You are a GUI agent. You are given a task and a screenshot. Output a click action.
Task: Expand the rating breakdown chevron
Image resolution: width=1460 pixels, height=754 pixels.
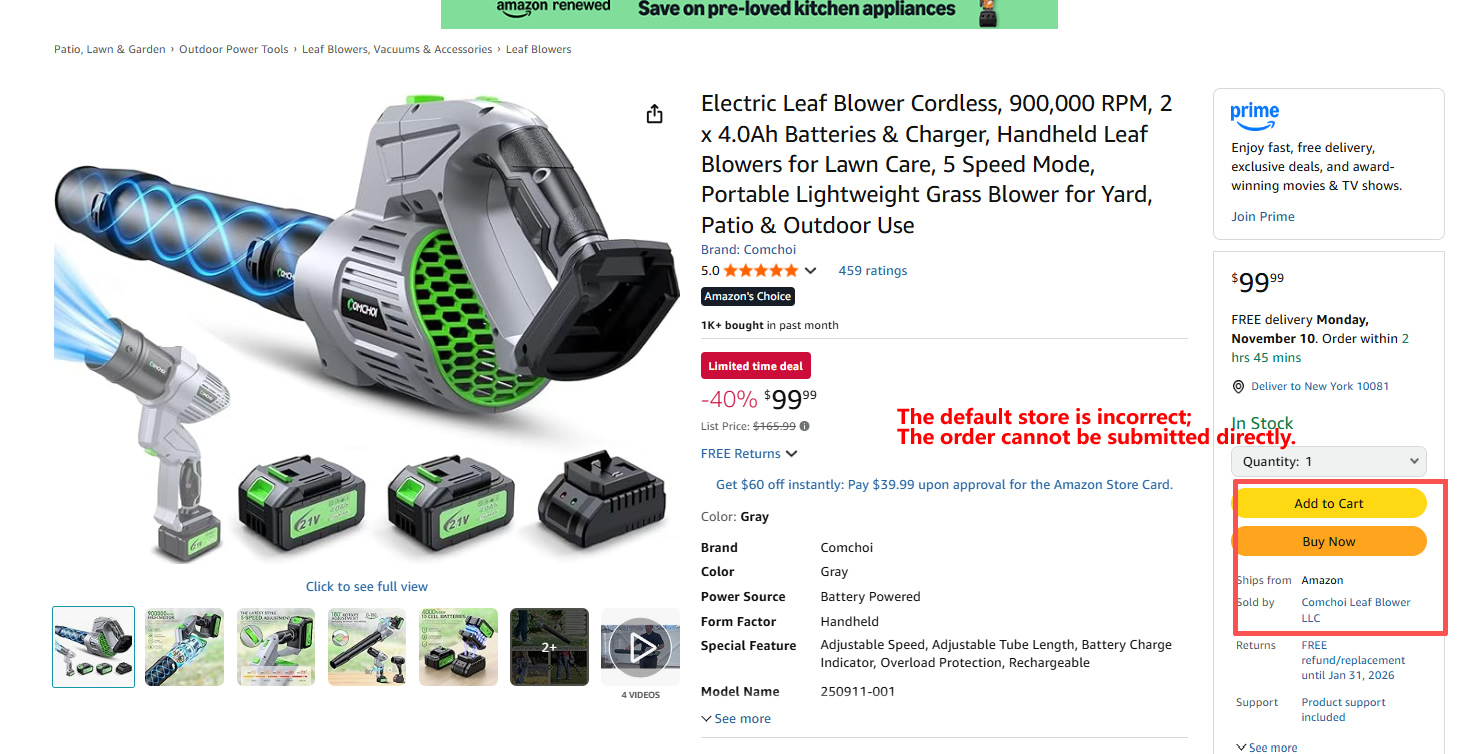pos(810,271)
